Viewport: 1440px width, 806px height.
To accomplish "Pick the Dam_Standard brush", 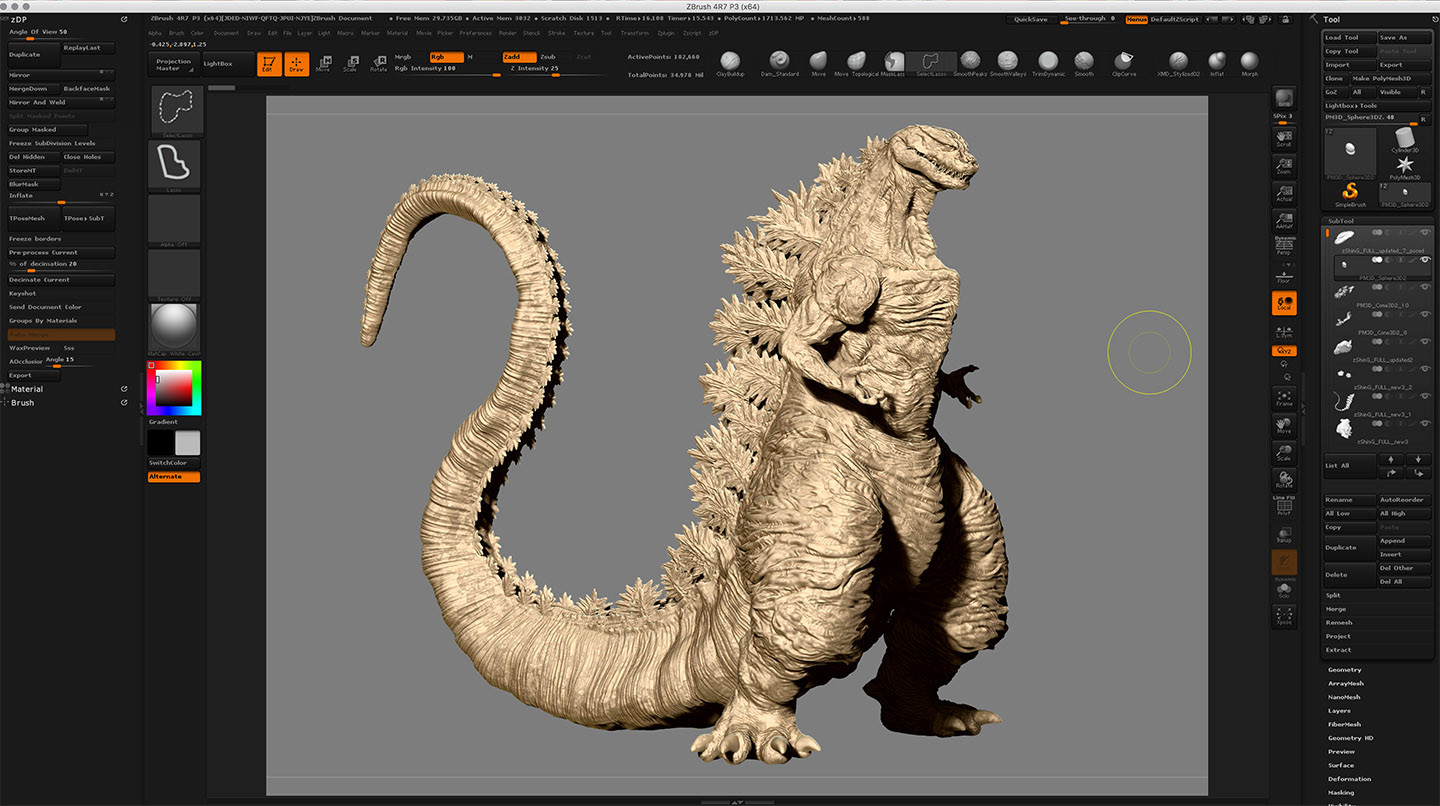I will pos(780,63).
